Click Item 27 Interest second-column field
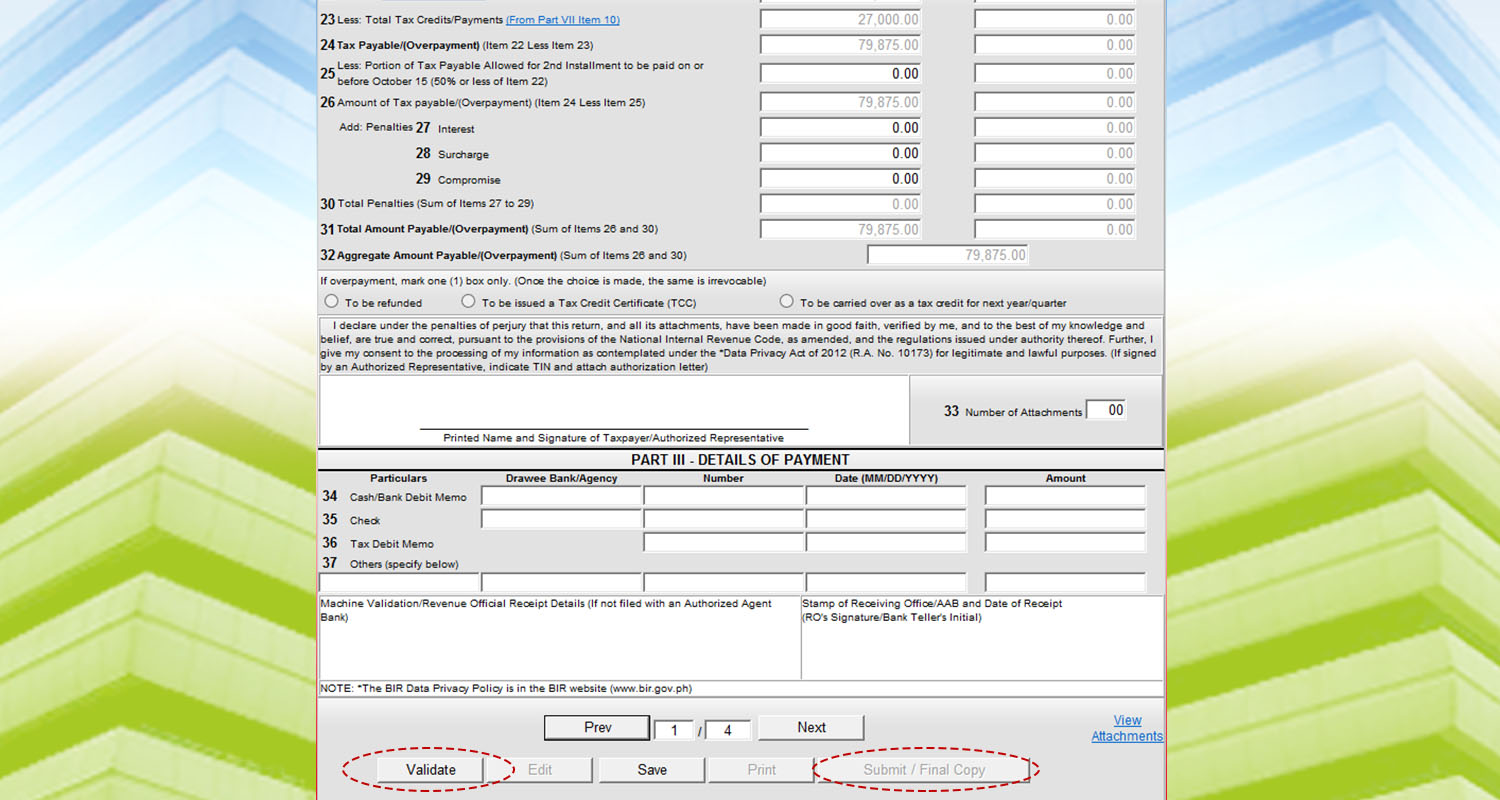The width and height of the screenshot is (1500, 800). [1055, 128]
